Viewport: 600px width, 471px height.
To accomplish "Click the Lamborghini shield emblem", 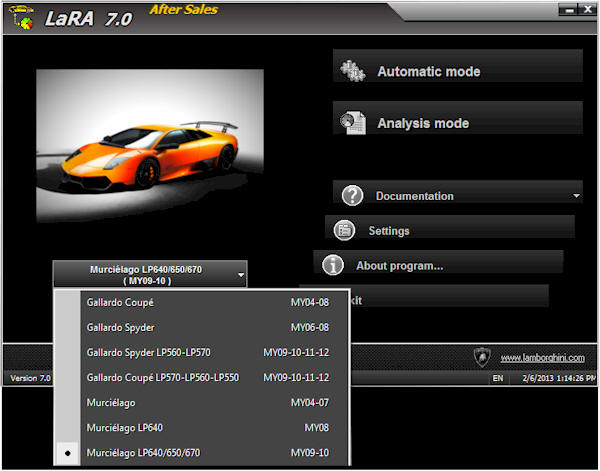I will click(482, 357).
